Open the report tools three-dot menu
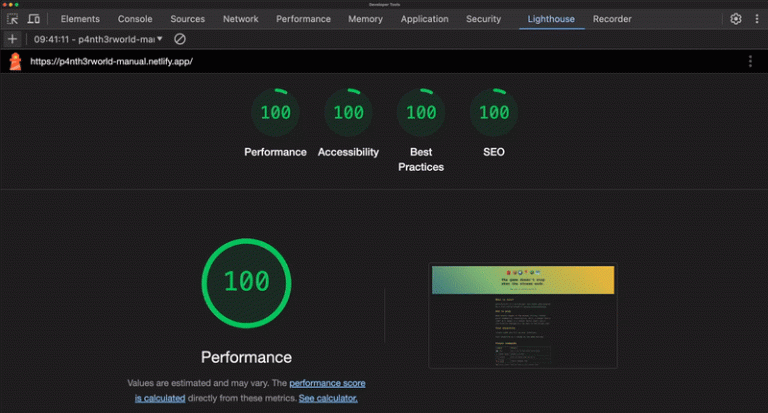Screen dimensions: 768x413 pyautogui.click(x=750, y=62)
